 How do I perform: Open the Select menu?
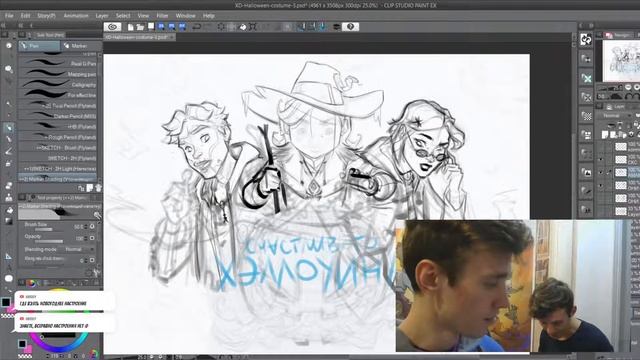pyautogui.click(x=123, y=16)
